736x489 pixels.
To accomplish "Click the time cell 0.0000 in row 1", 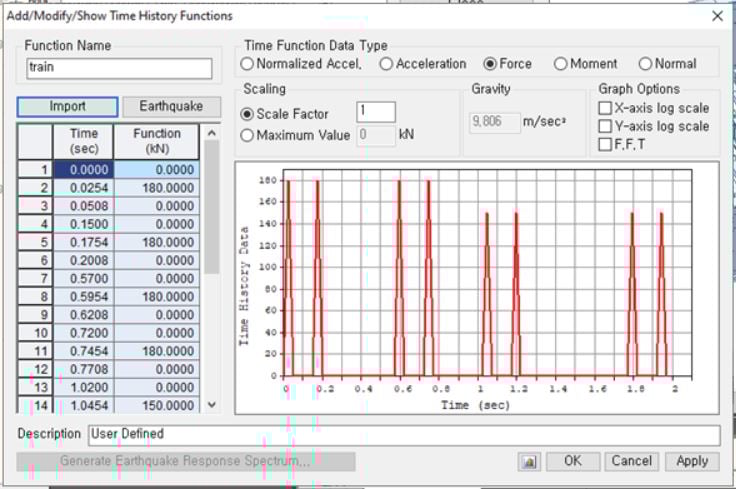I will (84, 170).
